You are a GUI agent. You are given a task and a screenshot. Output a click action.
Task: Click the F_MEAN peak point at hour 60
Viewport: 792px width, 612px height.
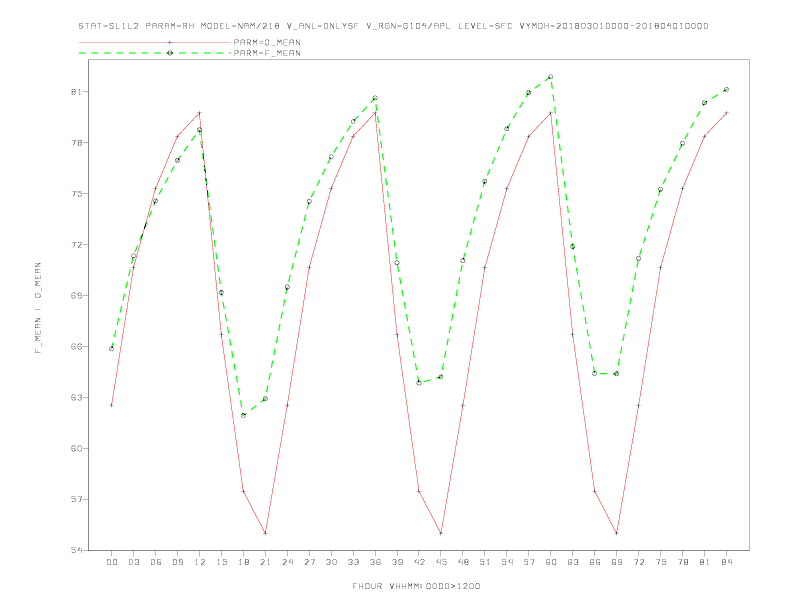tap(551, 77)
